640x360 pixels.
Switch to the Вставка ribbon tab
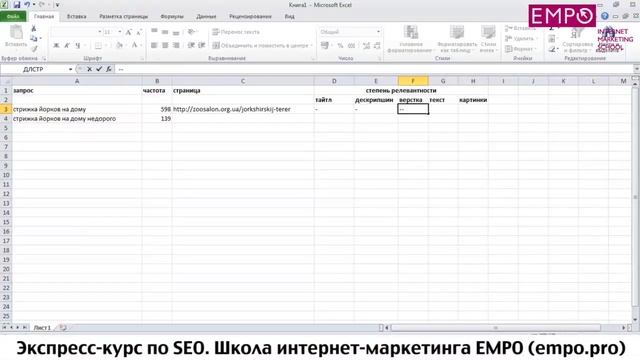[76, 16]
